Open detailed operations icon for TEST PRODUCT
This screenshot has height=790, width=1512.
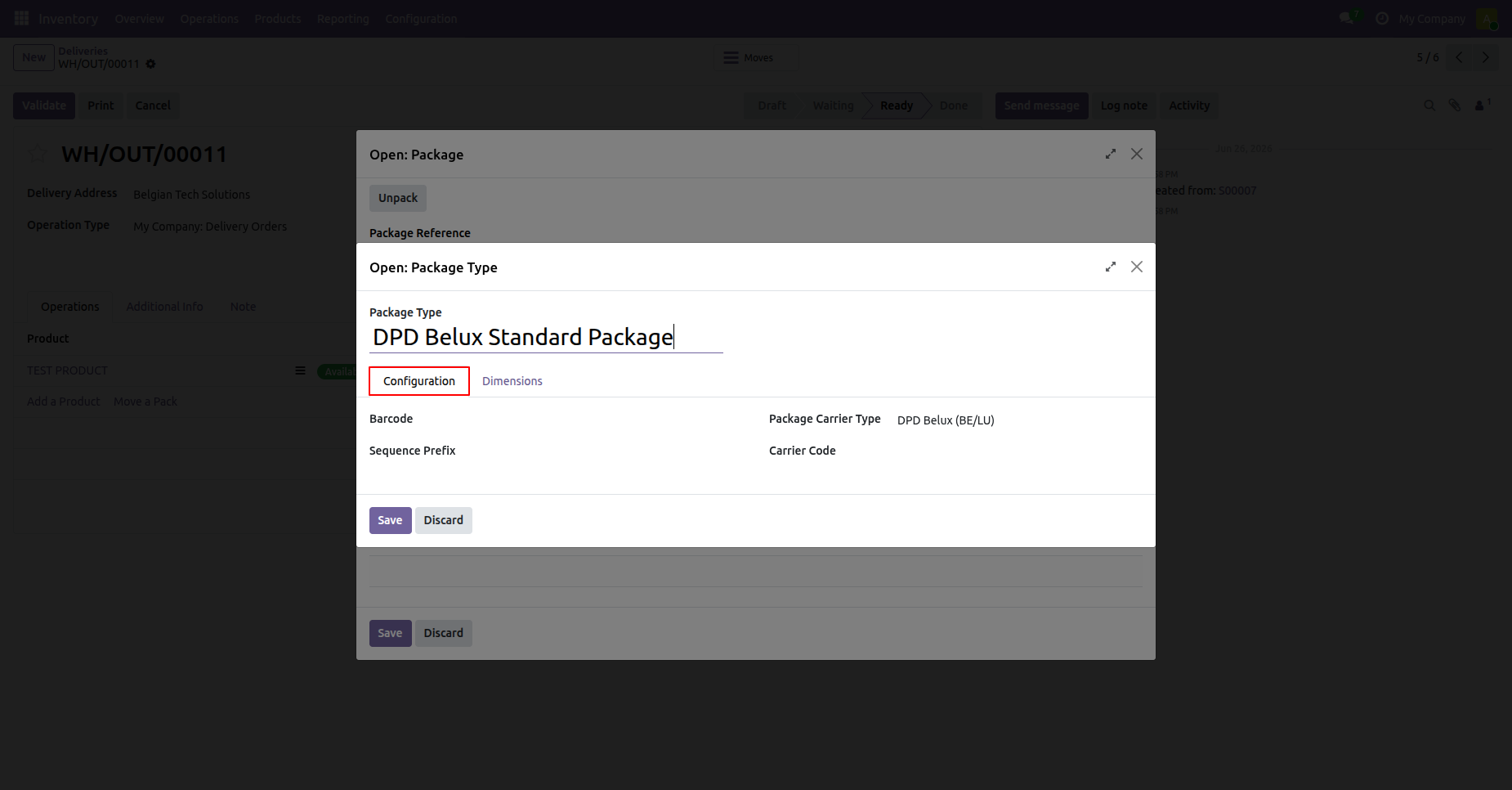(x=300, y=370)
